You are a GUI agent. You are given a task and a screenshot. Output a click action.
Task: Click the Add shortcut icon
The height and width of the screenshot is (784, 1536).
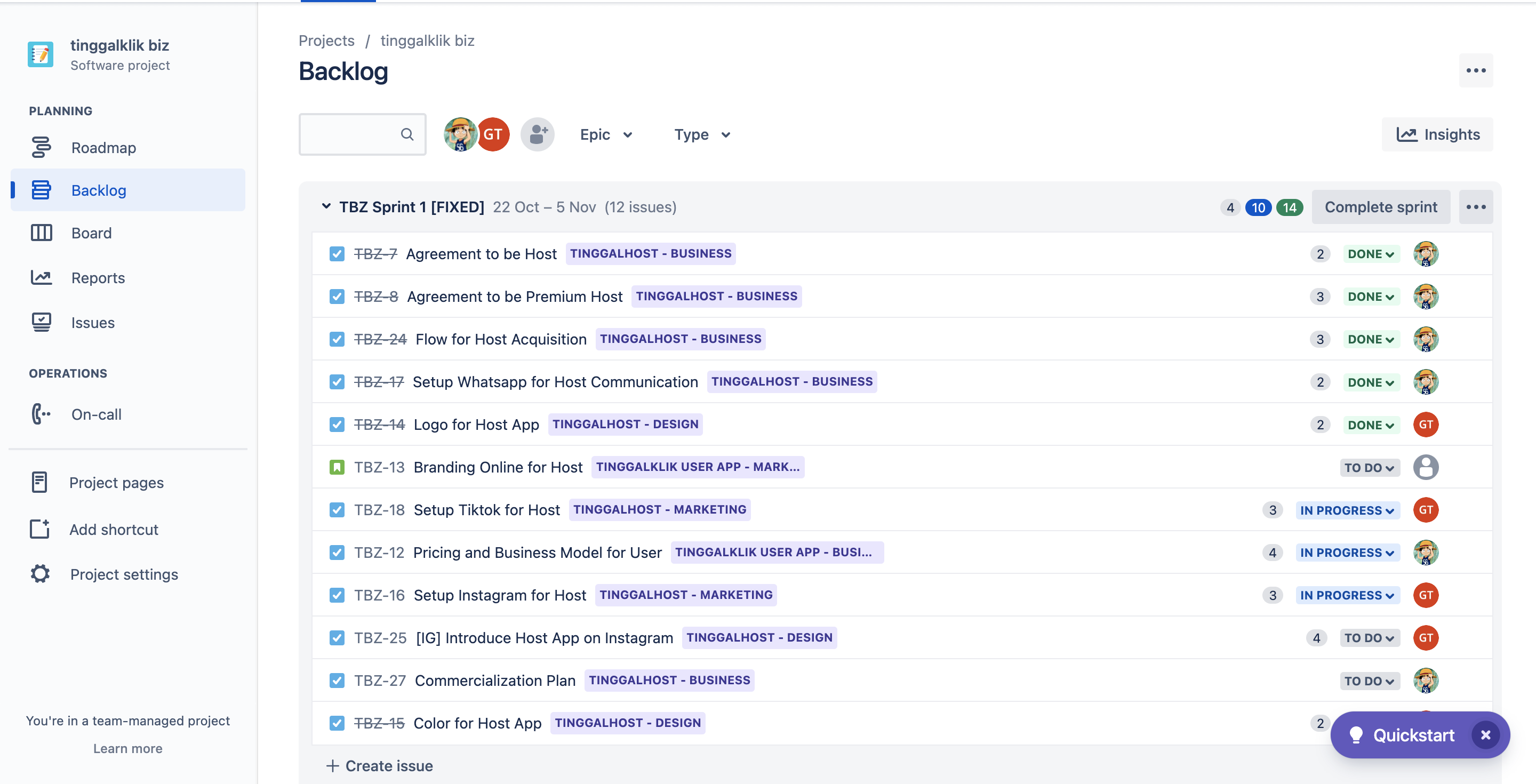(x=39, y=529)
